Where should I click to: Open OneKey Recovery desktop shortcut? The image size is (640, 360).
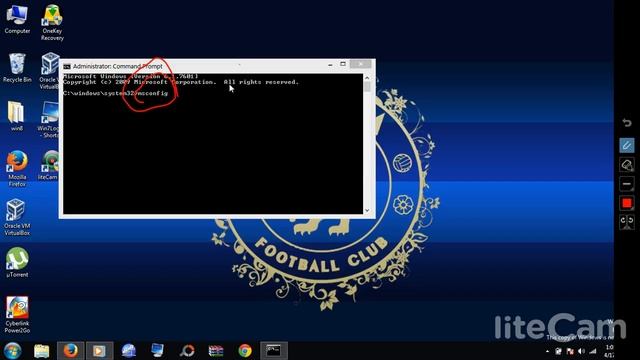(52, 22)
